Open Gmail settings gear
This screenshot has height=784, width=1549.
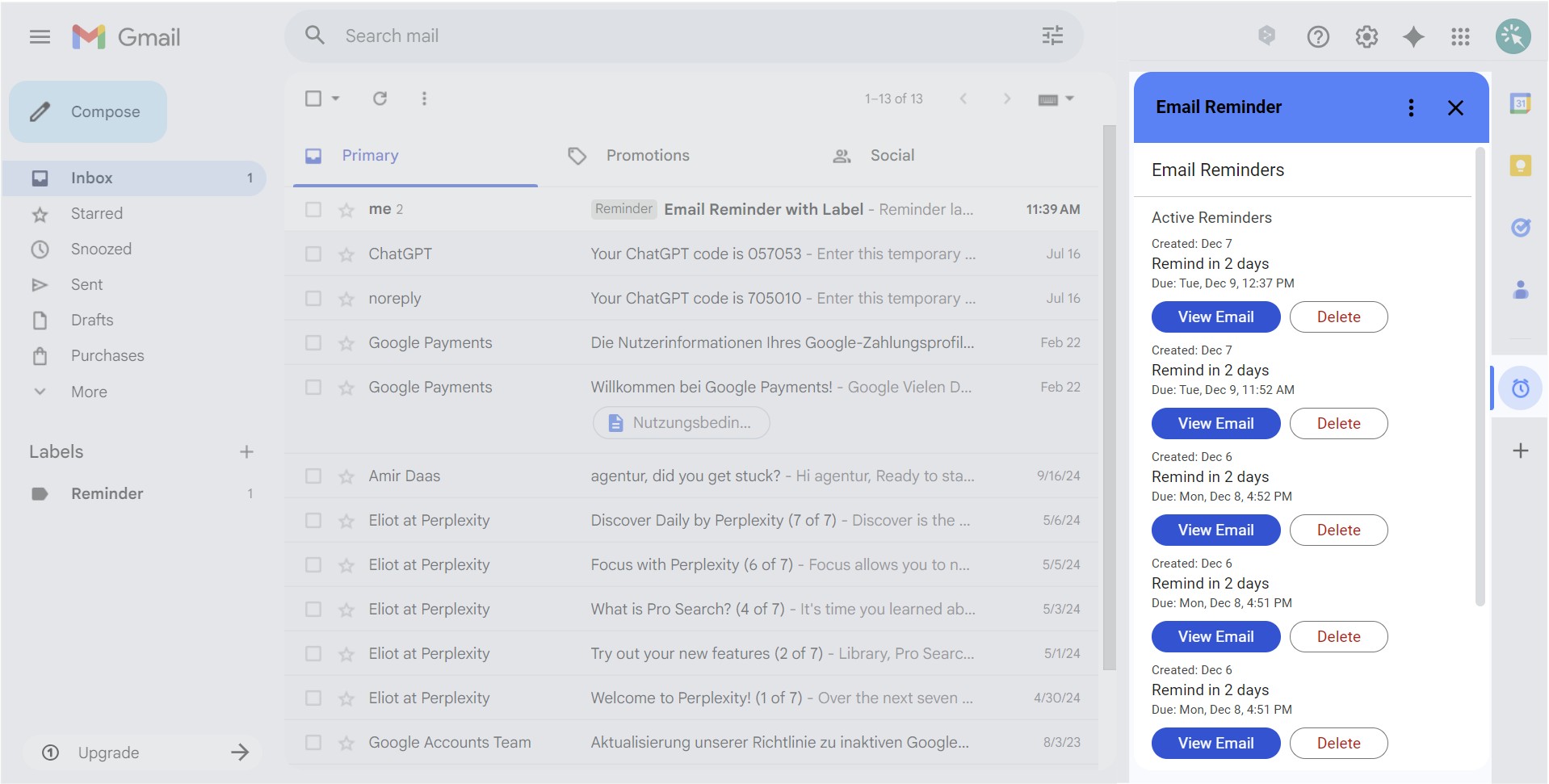[1366, 37]
